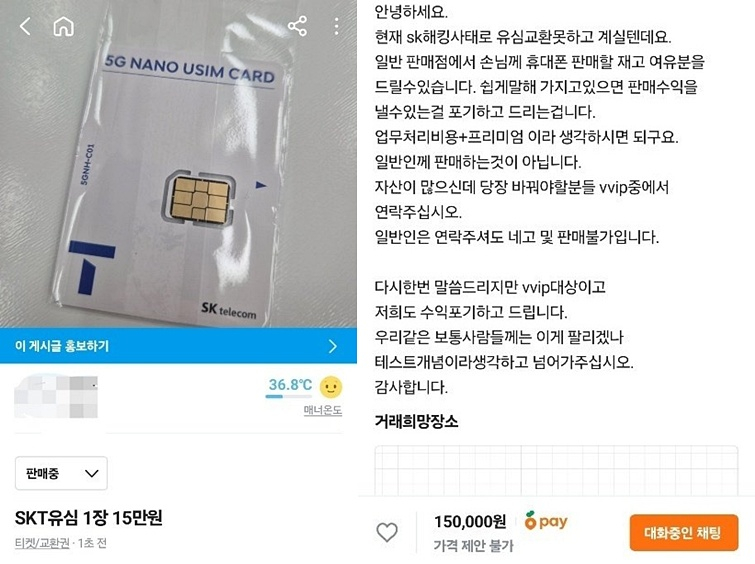This screenshot has width=755, height=564.
Task: Open the 매너온도 link
Action: [323, 410]
